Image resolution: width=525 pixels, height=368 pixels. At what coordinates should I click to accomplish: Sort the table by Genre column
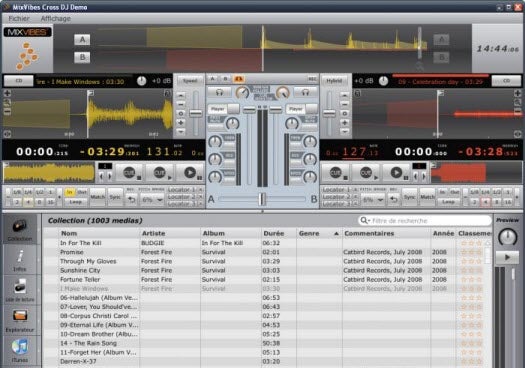(x=318, y=233)
